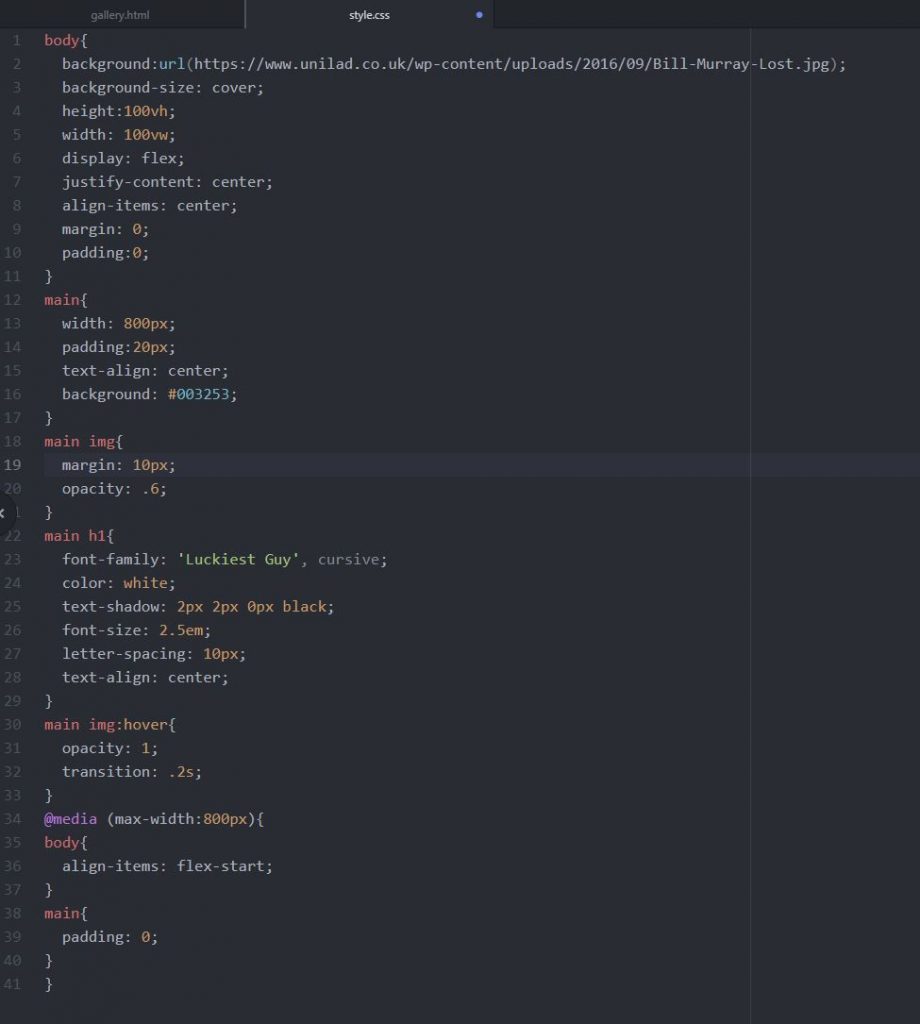Click 'text-align: center;' on line 15
The width and height of the screenshot is (920, 1024).
click(145, 371)
